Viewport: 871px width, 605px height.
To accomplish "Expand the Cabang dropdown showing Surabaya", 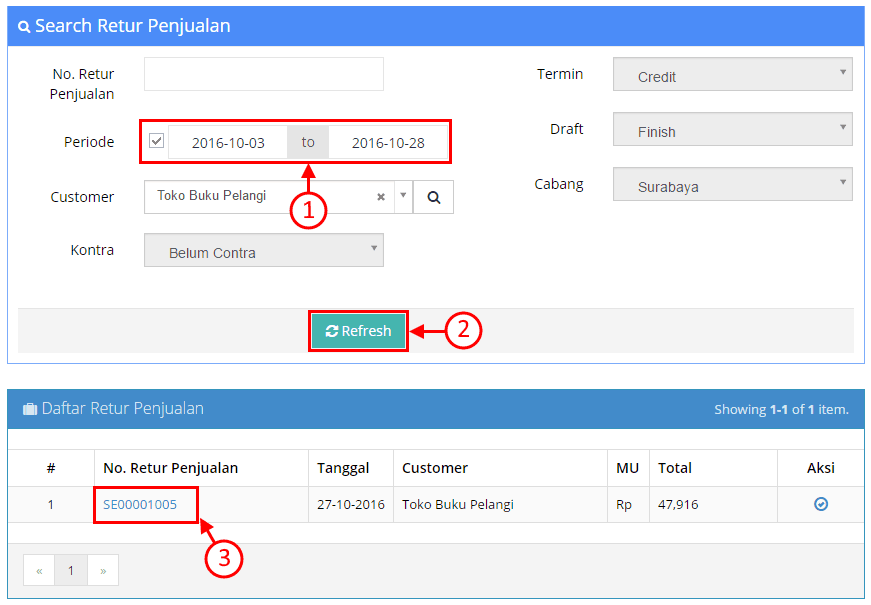I will coord(732,185).
